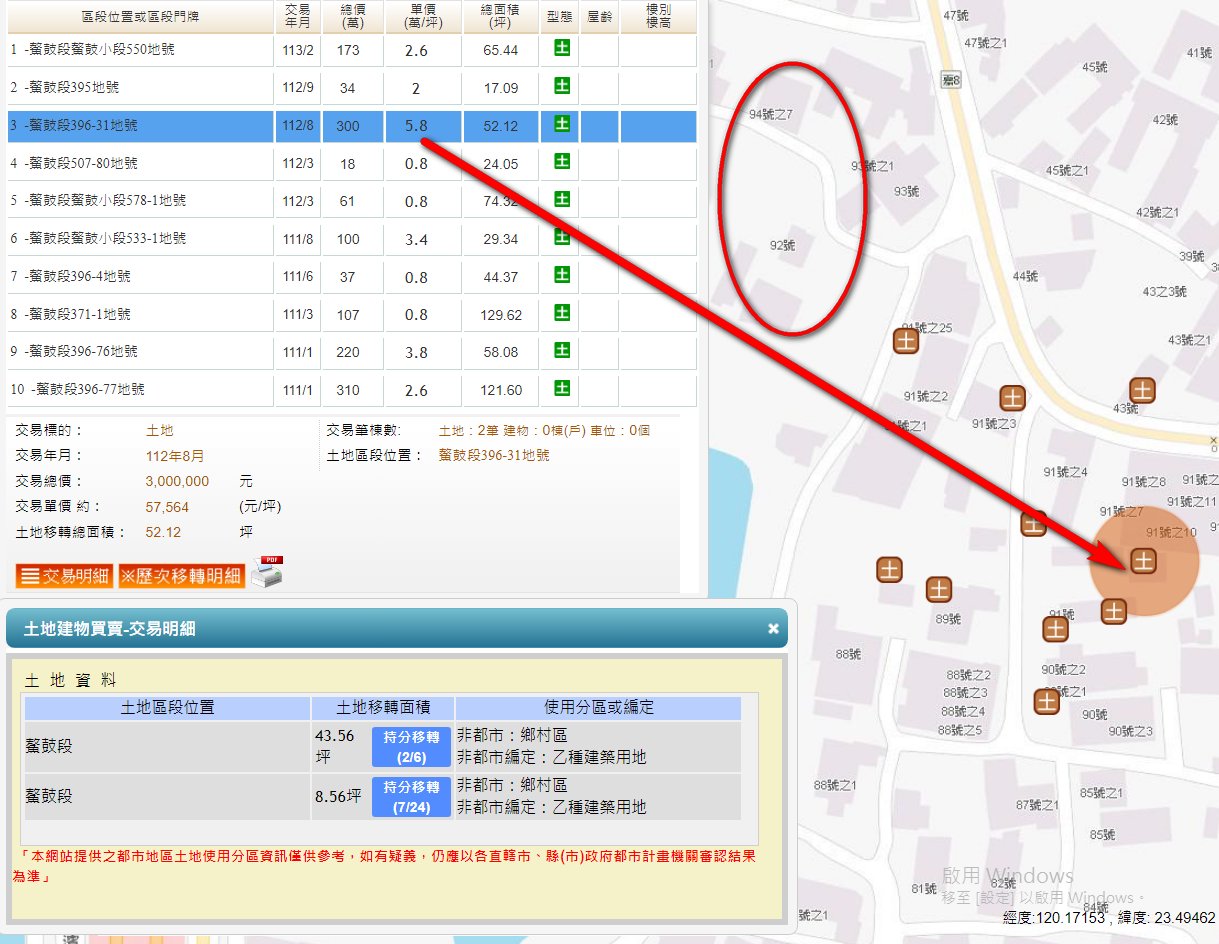Click the 寮8 road shield on the map
The height and width of the screenshot is (944, 1219).
tap(951, 80)
